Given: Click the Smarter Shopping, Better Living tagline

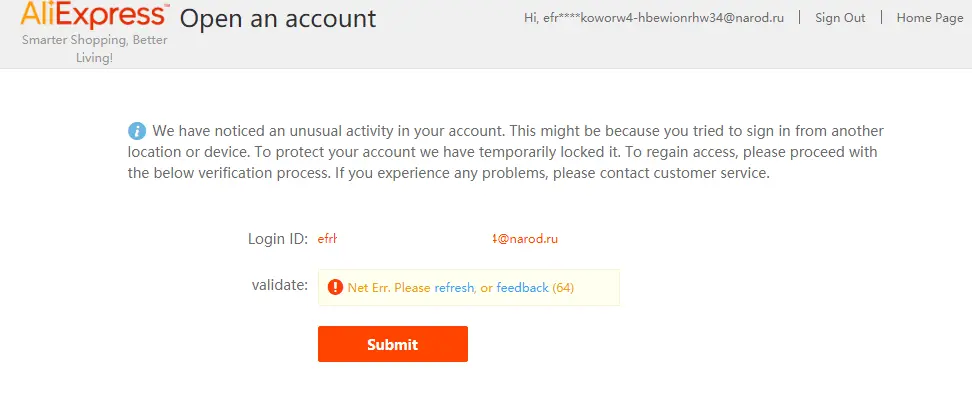Looking at the screenshot, I should 94,49.
